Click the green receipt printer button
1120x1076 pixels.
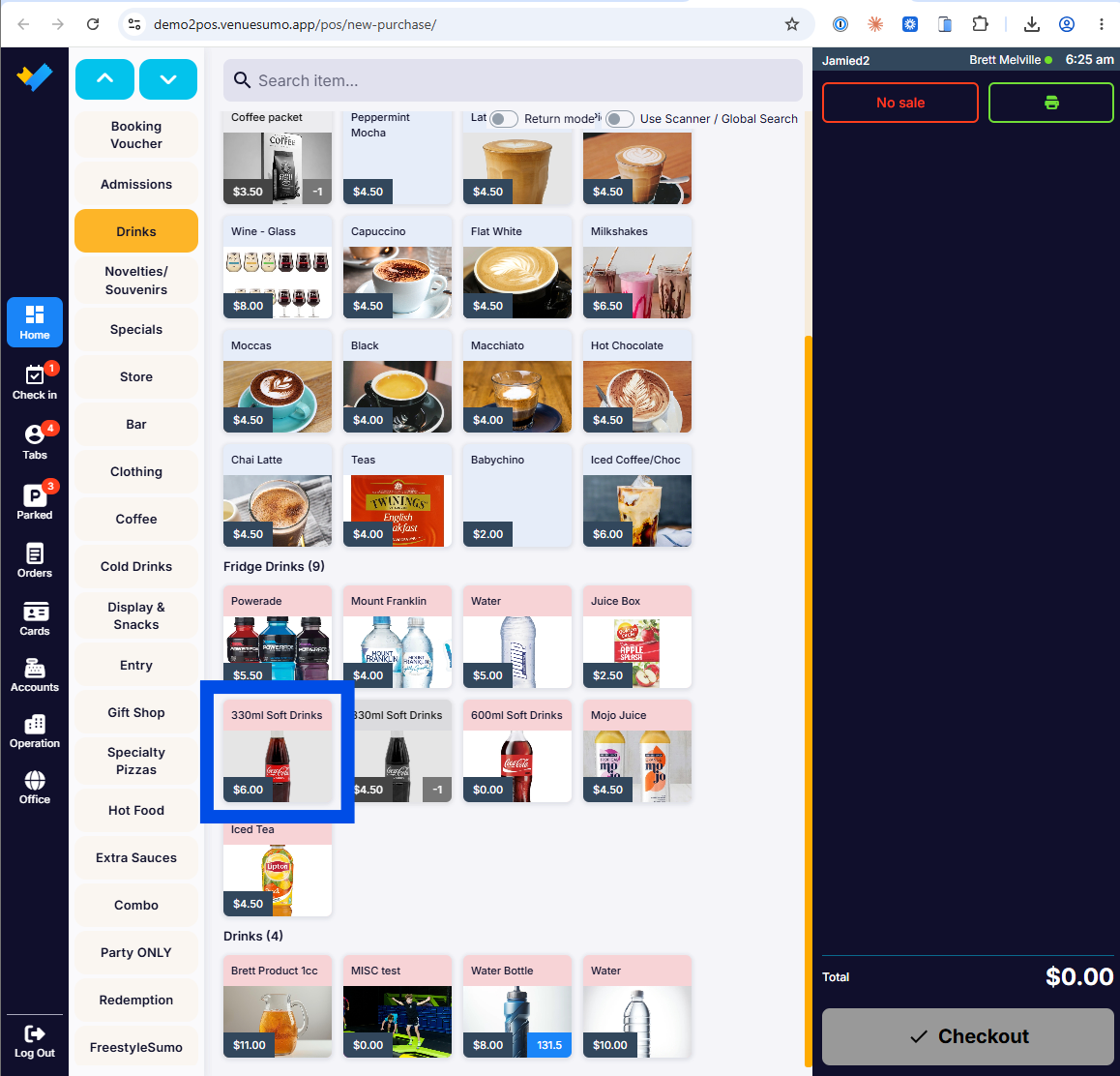tap(1050, 103)
